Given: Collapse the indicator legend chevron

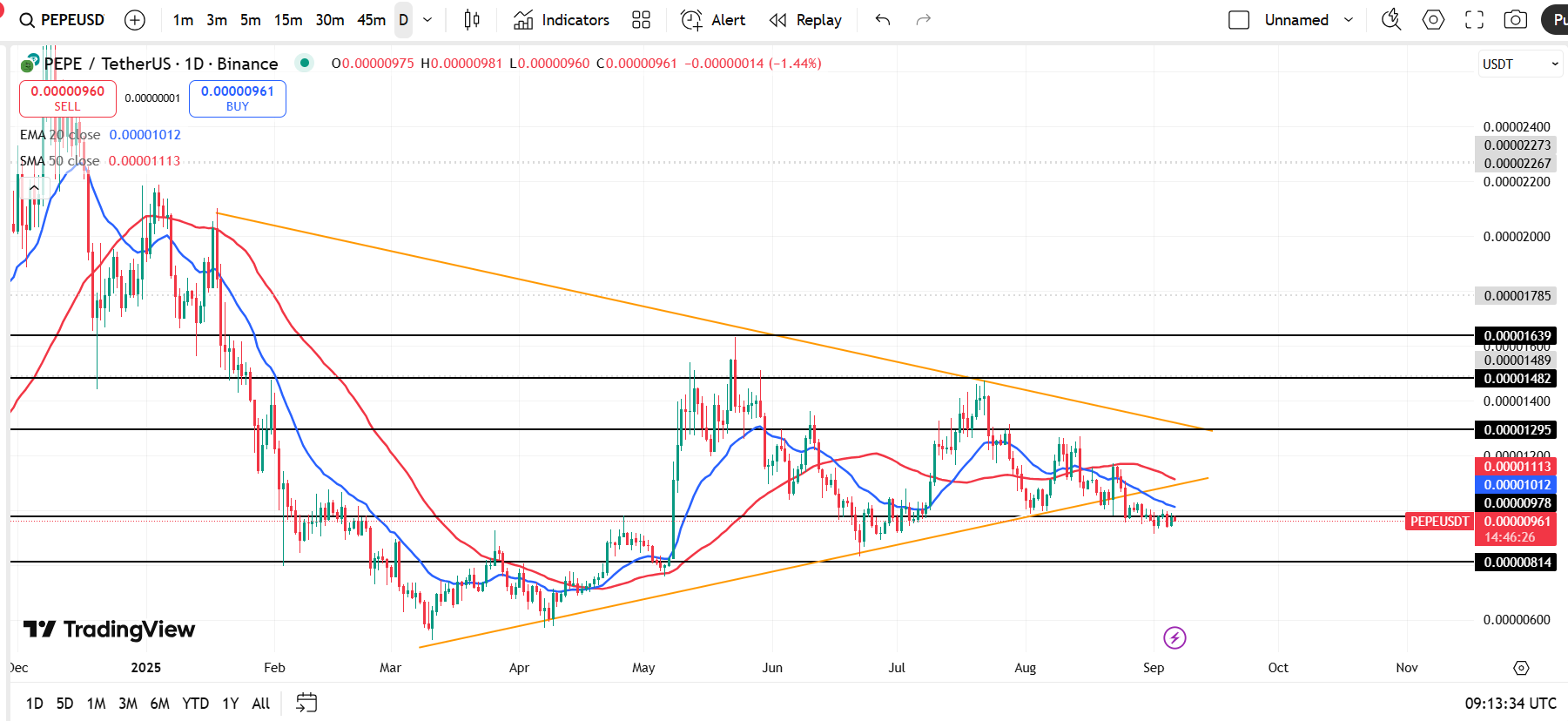Looking at the screenshot, I should (x=33, y=187).
